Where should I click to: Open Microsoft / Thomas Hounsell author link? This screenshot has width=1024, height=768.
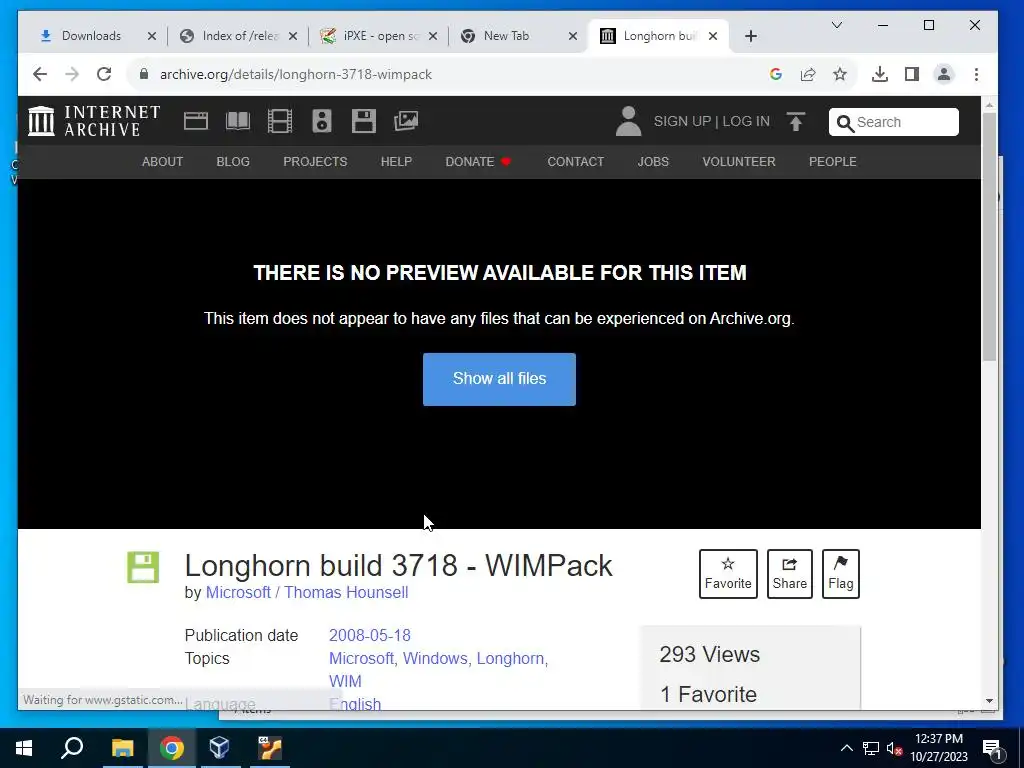[307, 592]
